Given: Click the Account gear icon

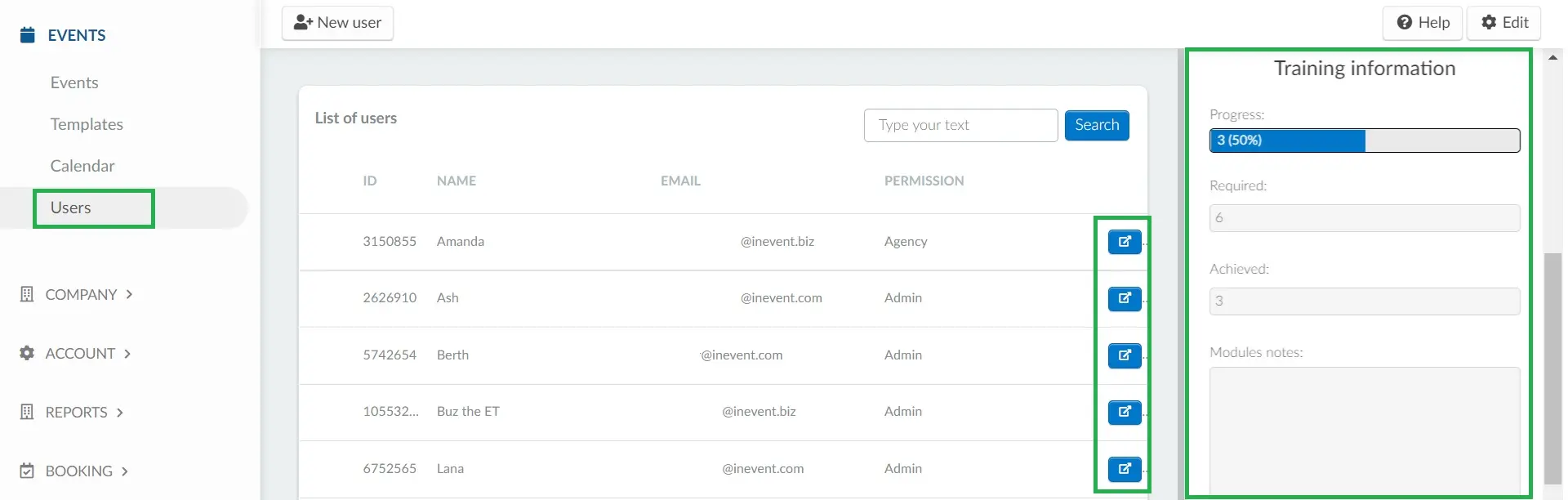Looking at the screenshot, I should click(x=27, y=353).
